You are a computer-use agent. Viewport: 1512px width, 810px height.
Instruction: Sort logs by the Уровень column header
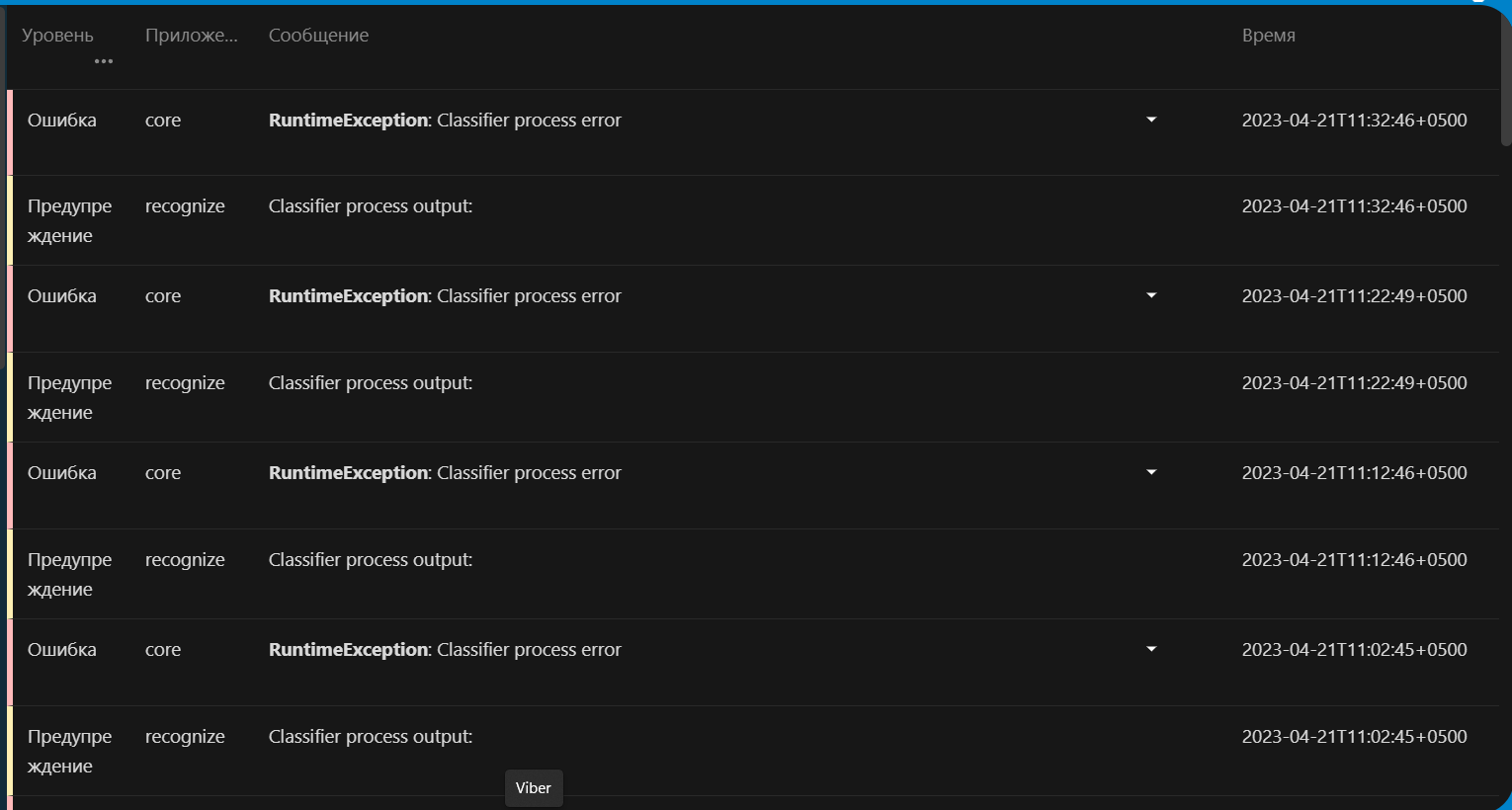(56, 35)
